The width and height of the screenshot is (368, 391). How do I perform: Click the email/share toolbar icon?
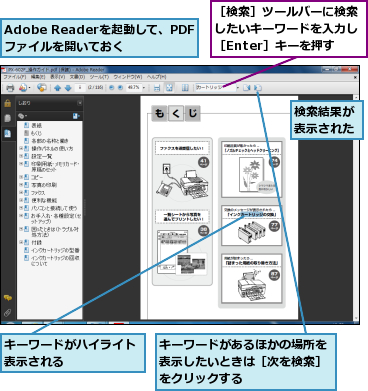(x=23, y=88)
